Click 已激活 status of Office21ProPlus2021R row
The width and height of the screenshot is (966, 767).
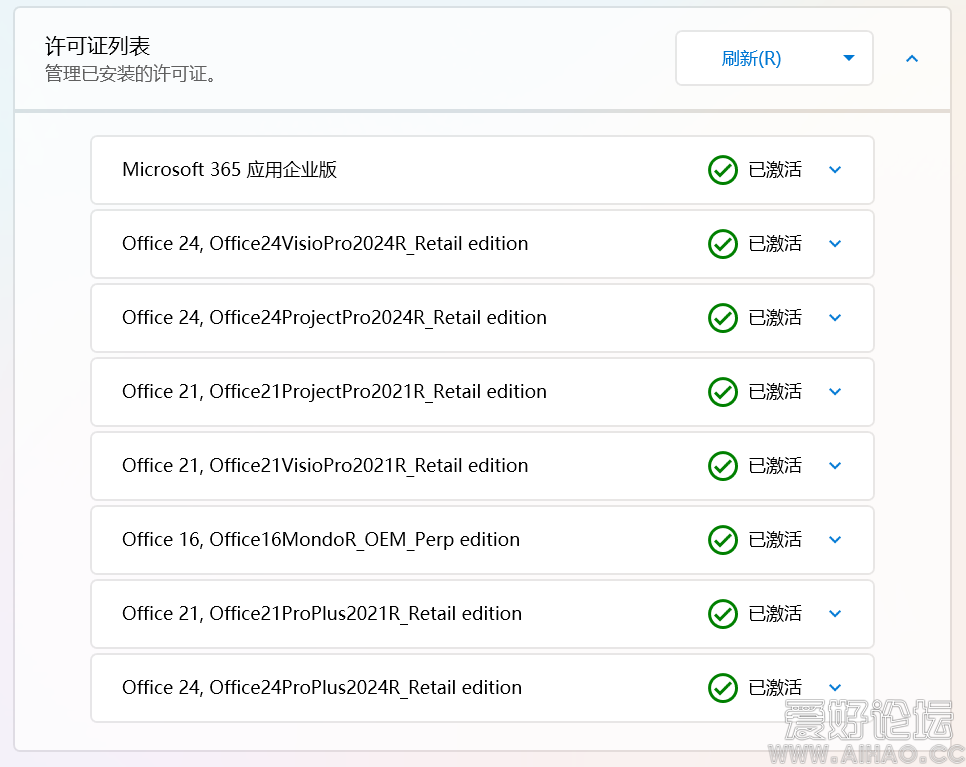[x=775, y=613]
